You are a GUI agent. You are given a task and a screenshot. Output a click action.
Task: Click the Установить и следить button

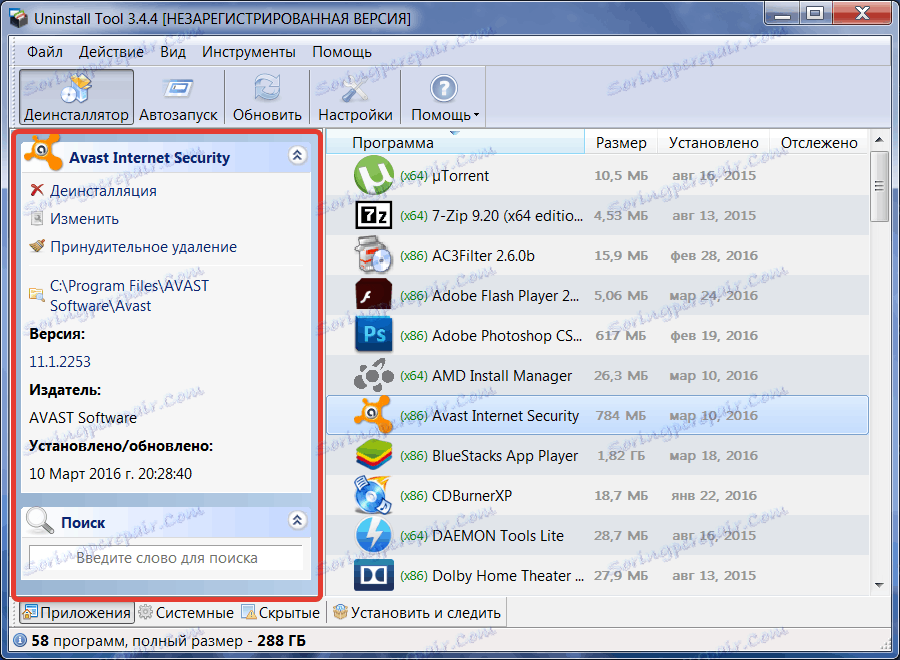(417, 612)
